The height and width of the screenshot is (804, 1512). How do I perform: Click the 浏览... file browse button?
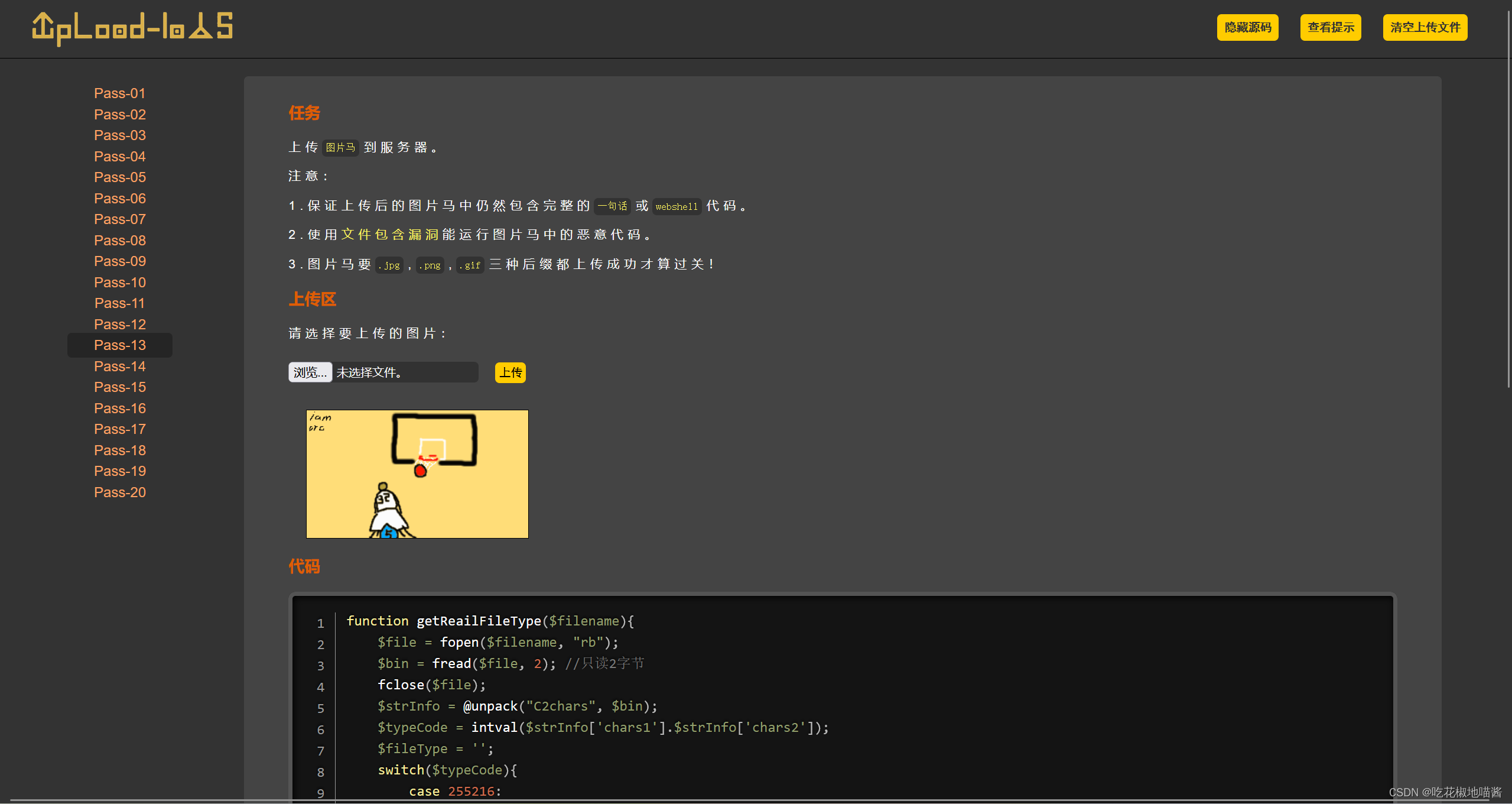point(310,372)
